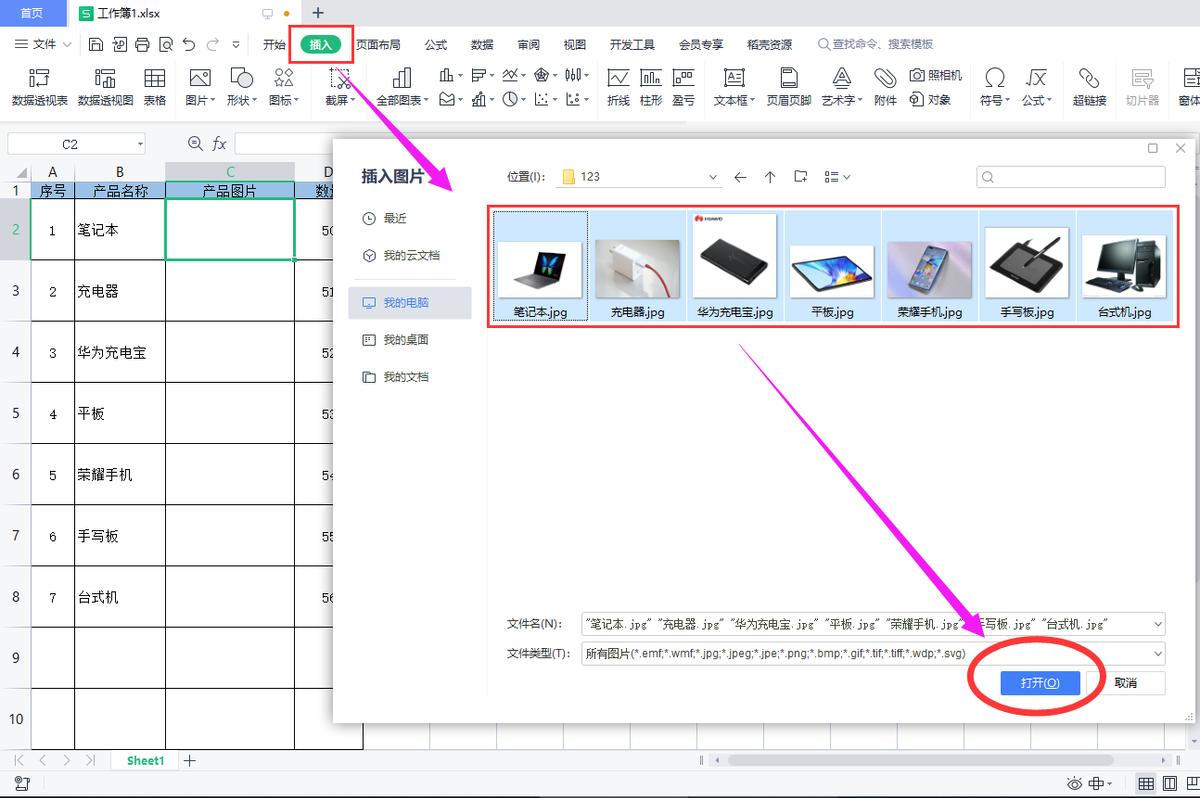This screenshot has width=1200, height=798.
Task: Open the 图标 icons library
Action: tap(284, 88)
